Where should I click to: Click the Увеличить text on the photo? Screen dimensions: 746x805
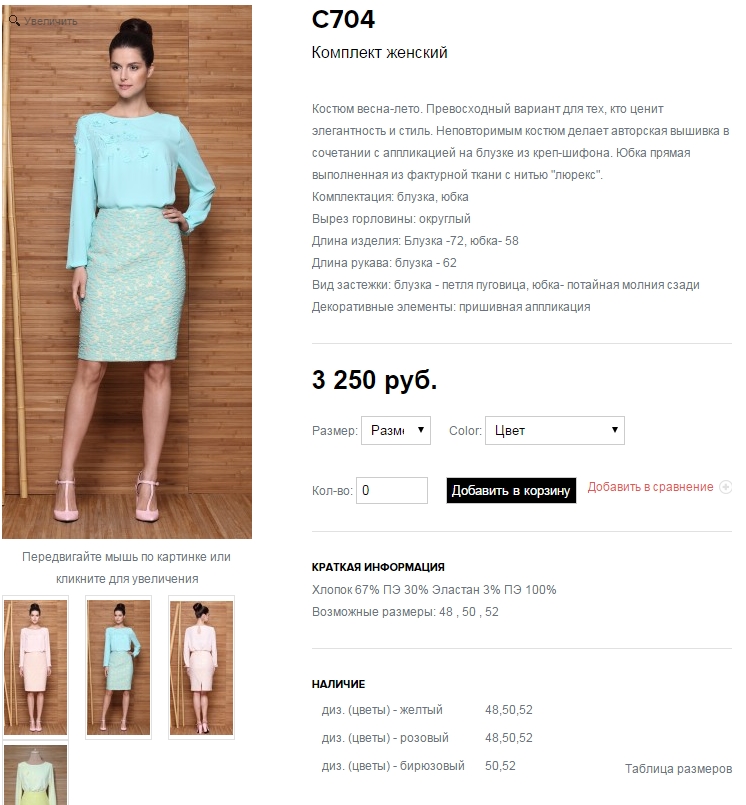click(x=51, y=22)
